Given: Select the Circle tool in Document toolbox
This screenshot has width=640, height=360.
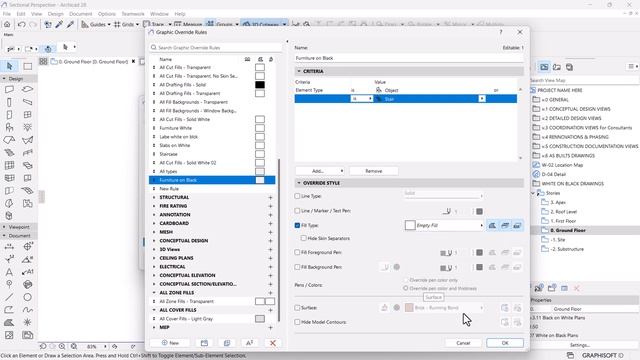Looking at the screenshot, I should click(x=27, y=297).
